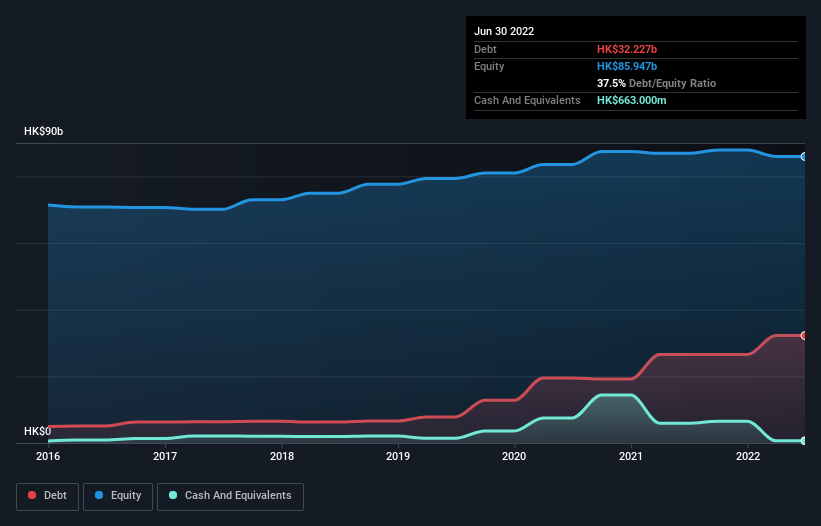821x526 pixels.
Task: Click the Equity label in tooltip
Action: click(x=489, y=66)
